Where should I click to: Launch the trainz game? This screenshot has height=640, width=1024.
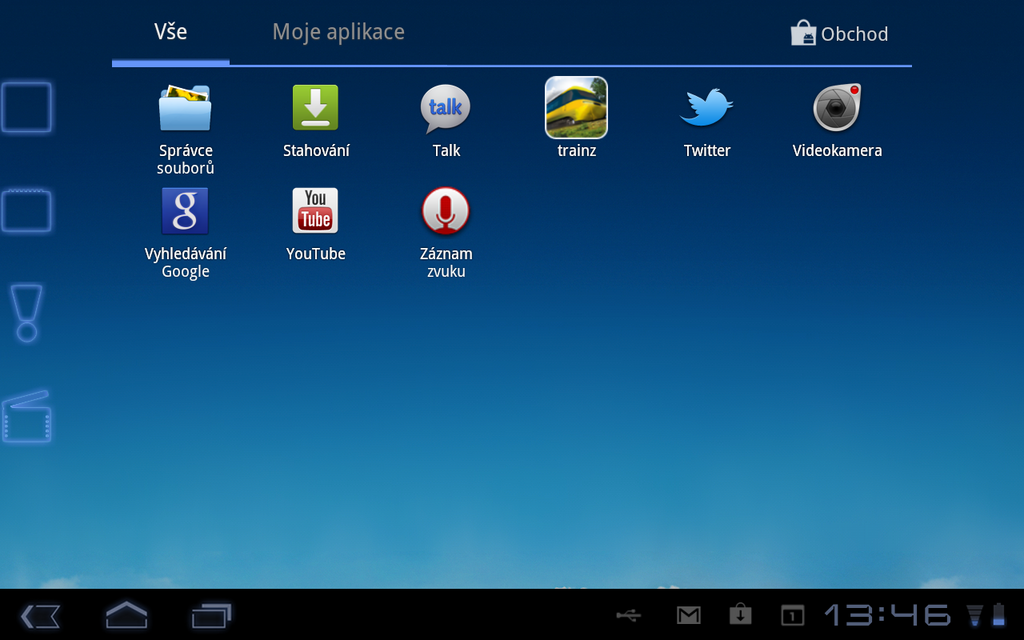[x=576, y=107]
